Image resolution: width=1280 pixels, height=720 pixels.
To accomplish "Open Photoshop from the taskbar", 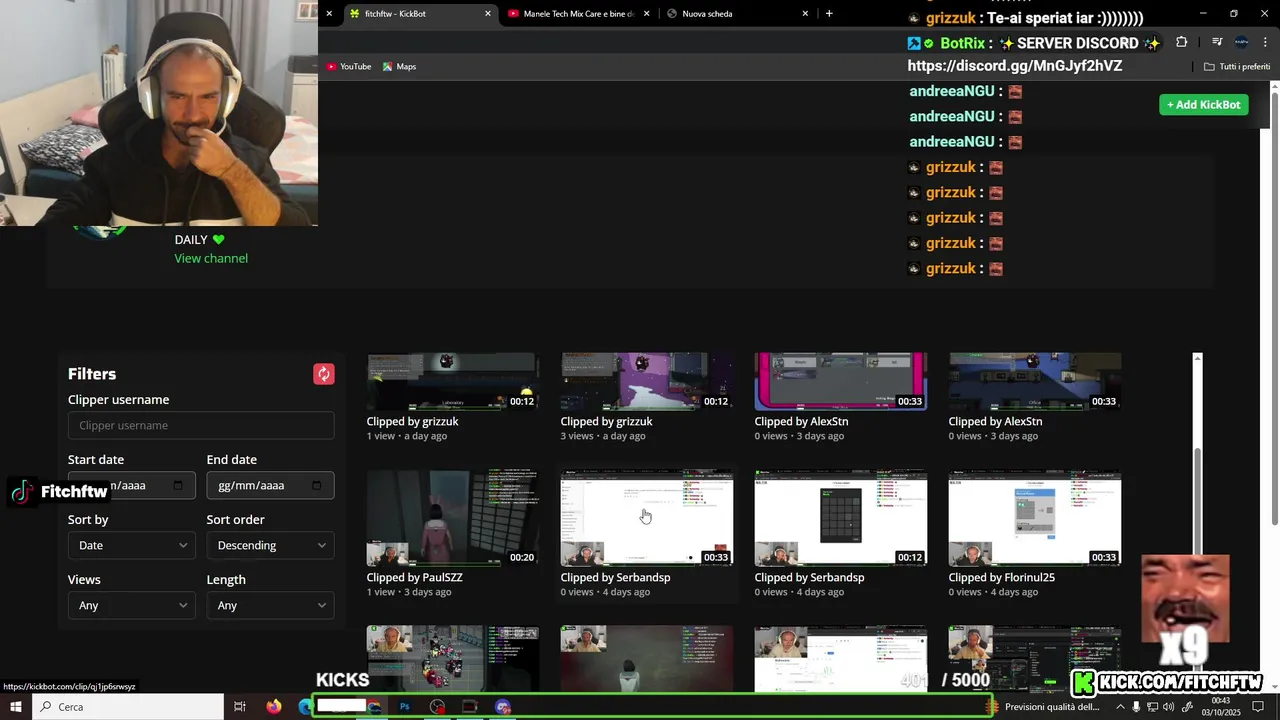I will [x=405, y=707].
